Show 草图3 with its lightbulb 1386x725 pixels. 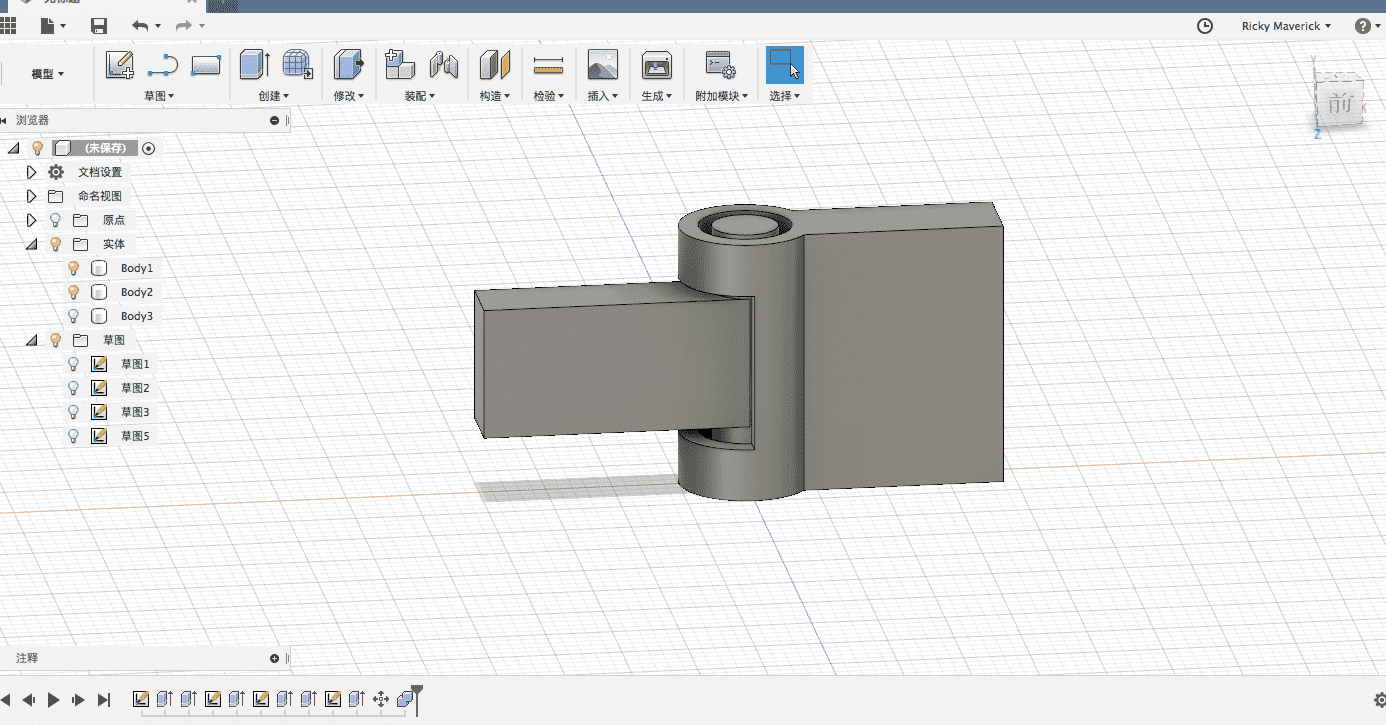(73, 412)
